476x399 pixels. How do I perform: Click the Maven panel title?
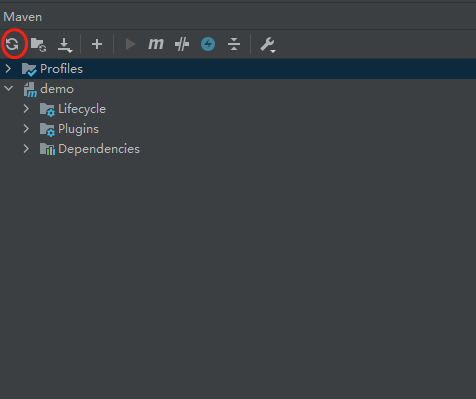point(23,17)
